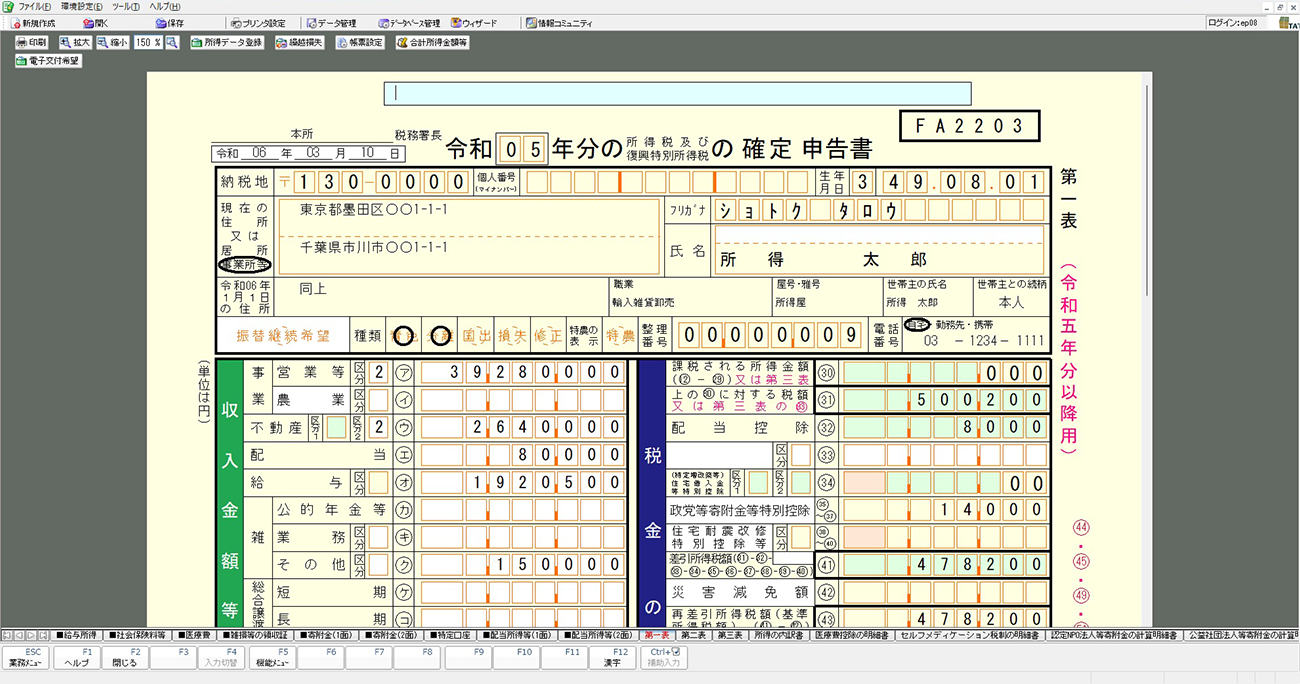Click the blue text input box above form

click(677, 93)
